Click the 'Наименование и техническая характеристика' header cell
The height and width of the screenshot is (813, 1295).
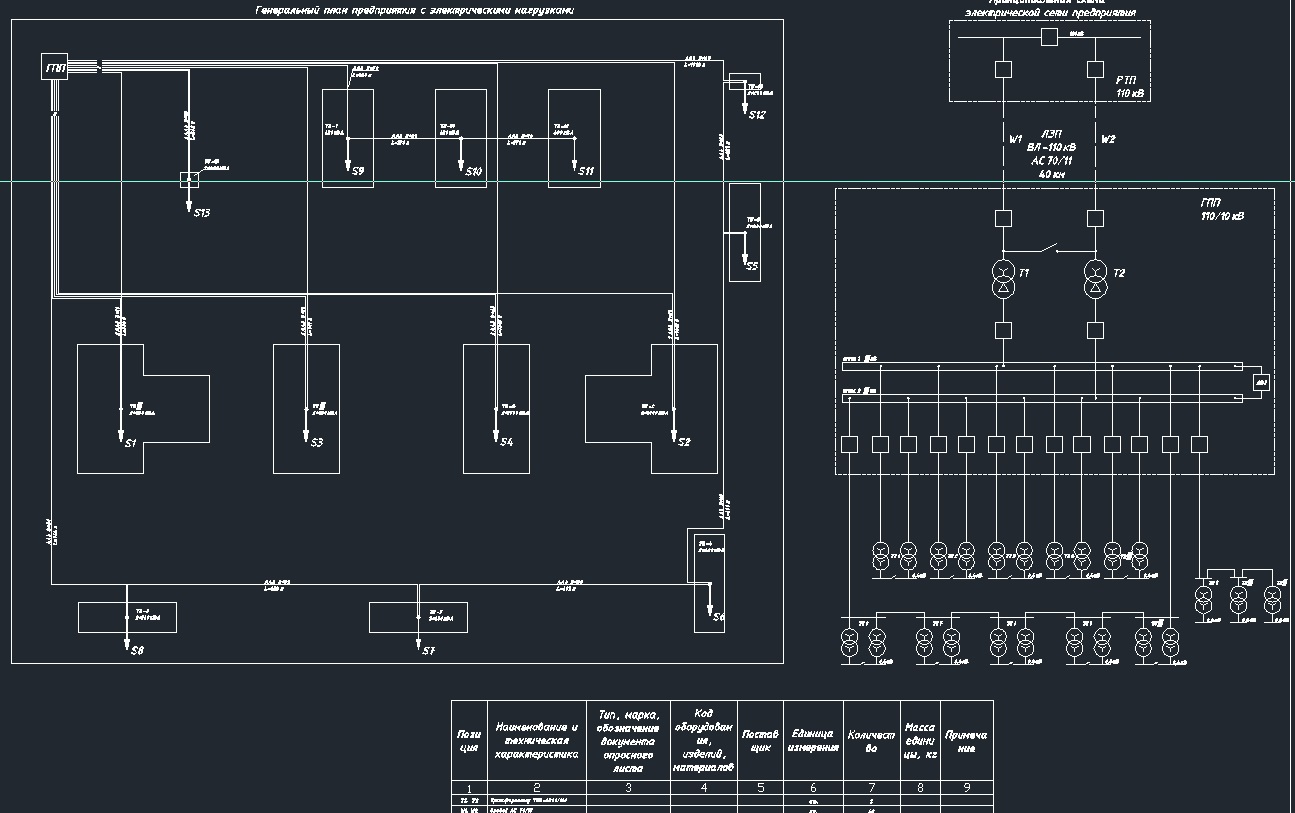pyautogui.click(x=536, y=741)
